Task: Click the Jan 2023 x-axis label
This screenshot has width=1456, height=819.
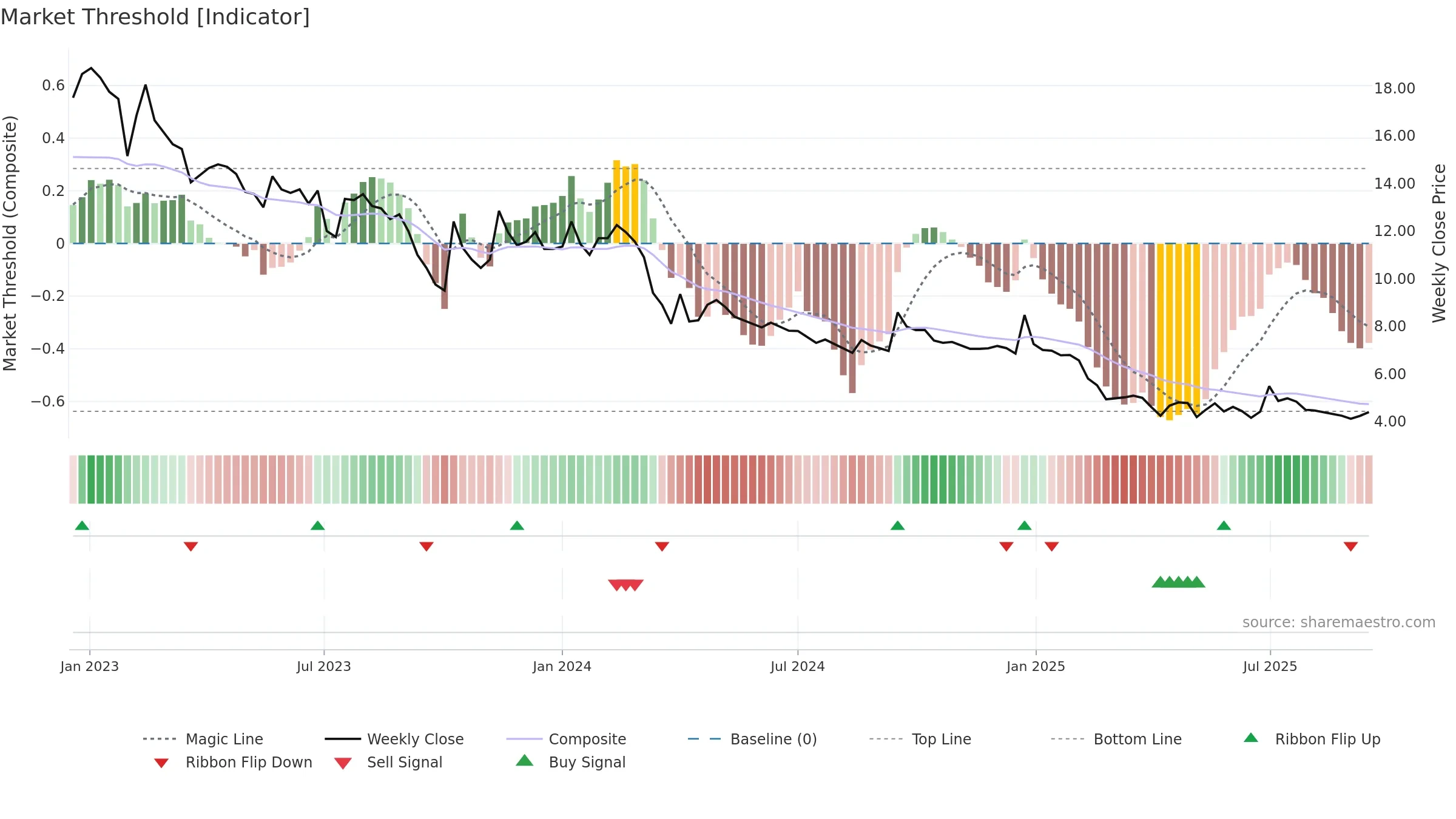Action: click(x=90, y=666)
